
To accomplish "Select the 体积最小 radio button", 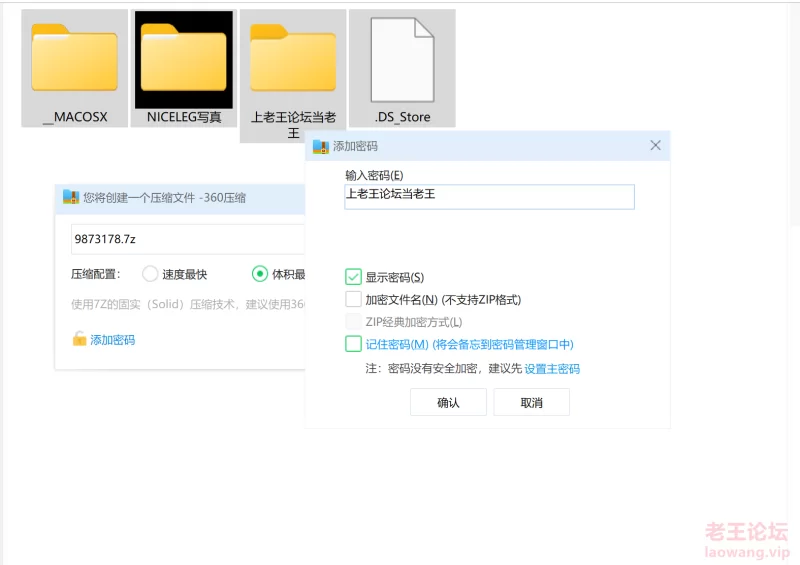I will [260, 274].
